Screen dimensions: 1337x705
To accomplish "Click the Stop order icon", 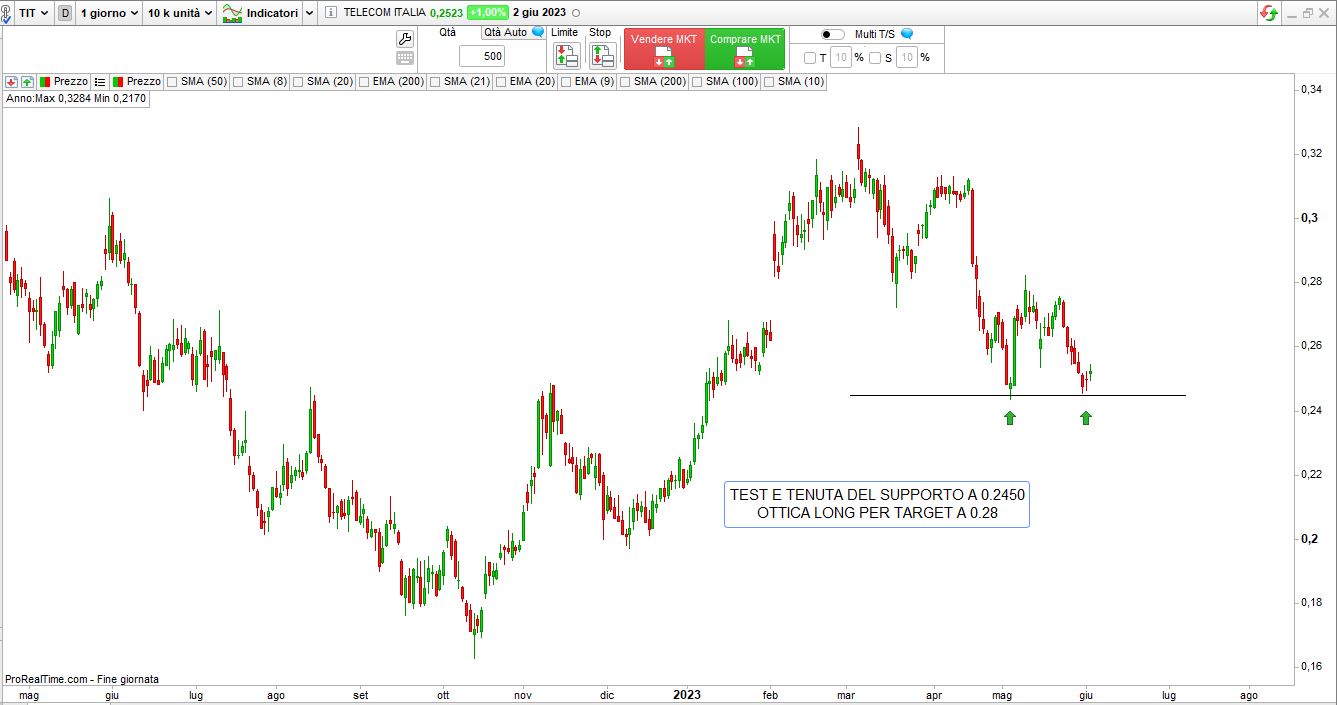I will tap(601, 56).
